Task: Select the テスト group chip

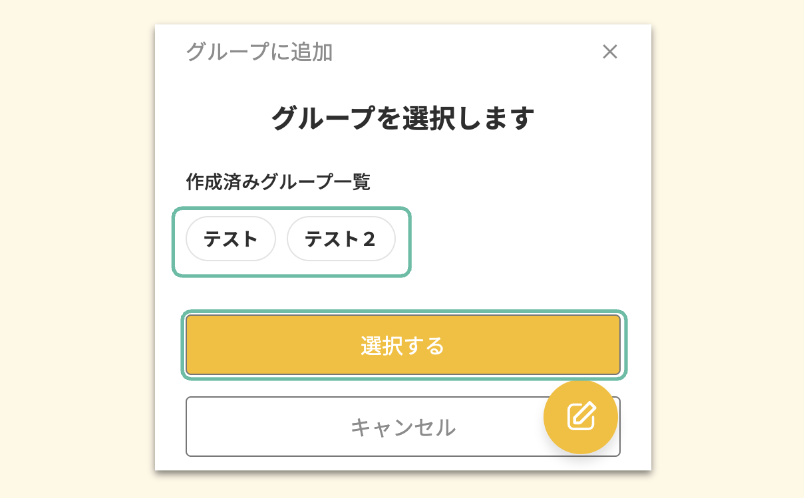Action: tap(231, 239)
